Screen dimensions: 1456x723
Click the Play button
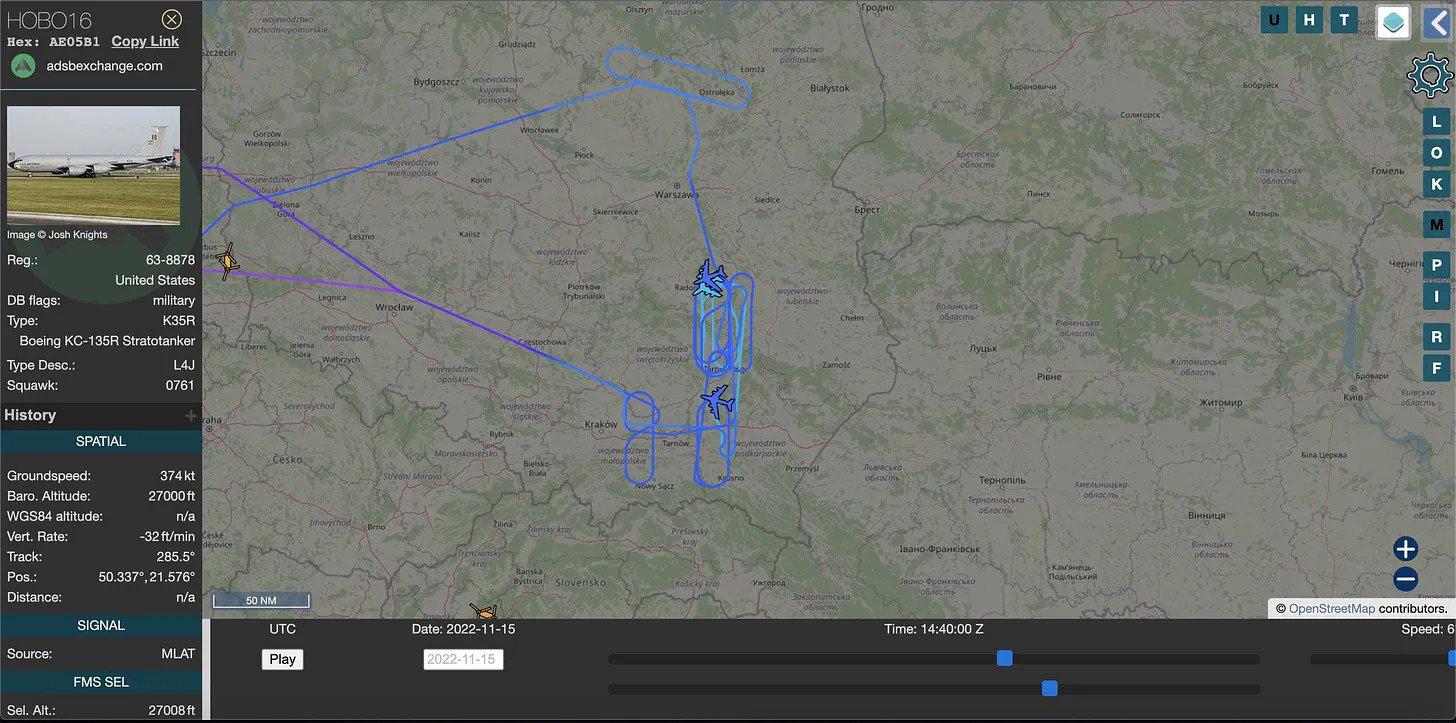[x=282, y=659]
